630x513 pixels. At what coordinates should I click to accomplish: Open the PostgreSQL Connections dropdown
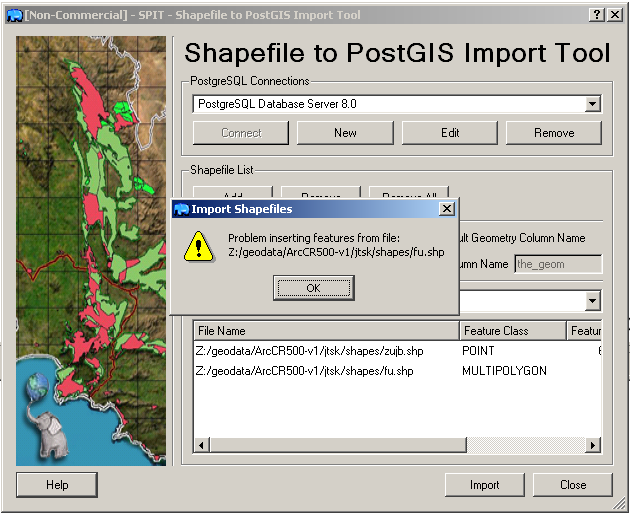point(592,104)
